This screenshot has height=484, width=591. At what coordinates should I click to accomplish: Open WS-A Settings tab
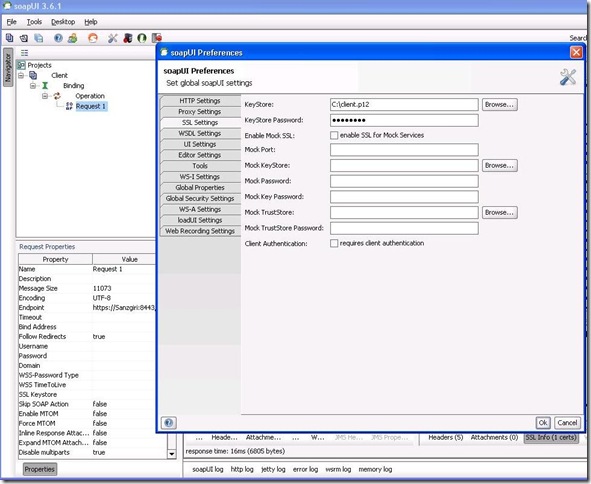coord(200,210)
